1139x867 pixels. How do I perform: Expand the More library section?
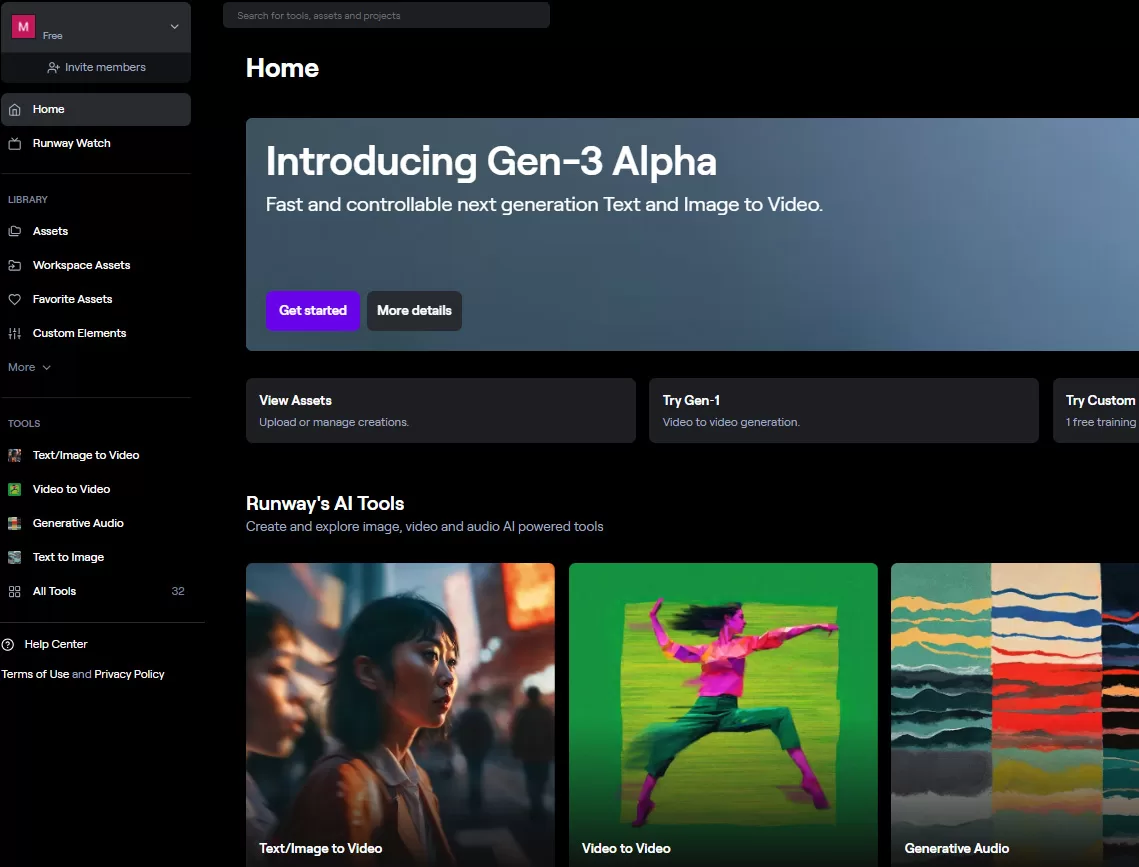coord(29,367)
